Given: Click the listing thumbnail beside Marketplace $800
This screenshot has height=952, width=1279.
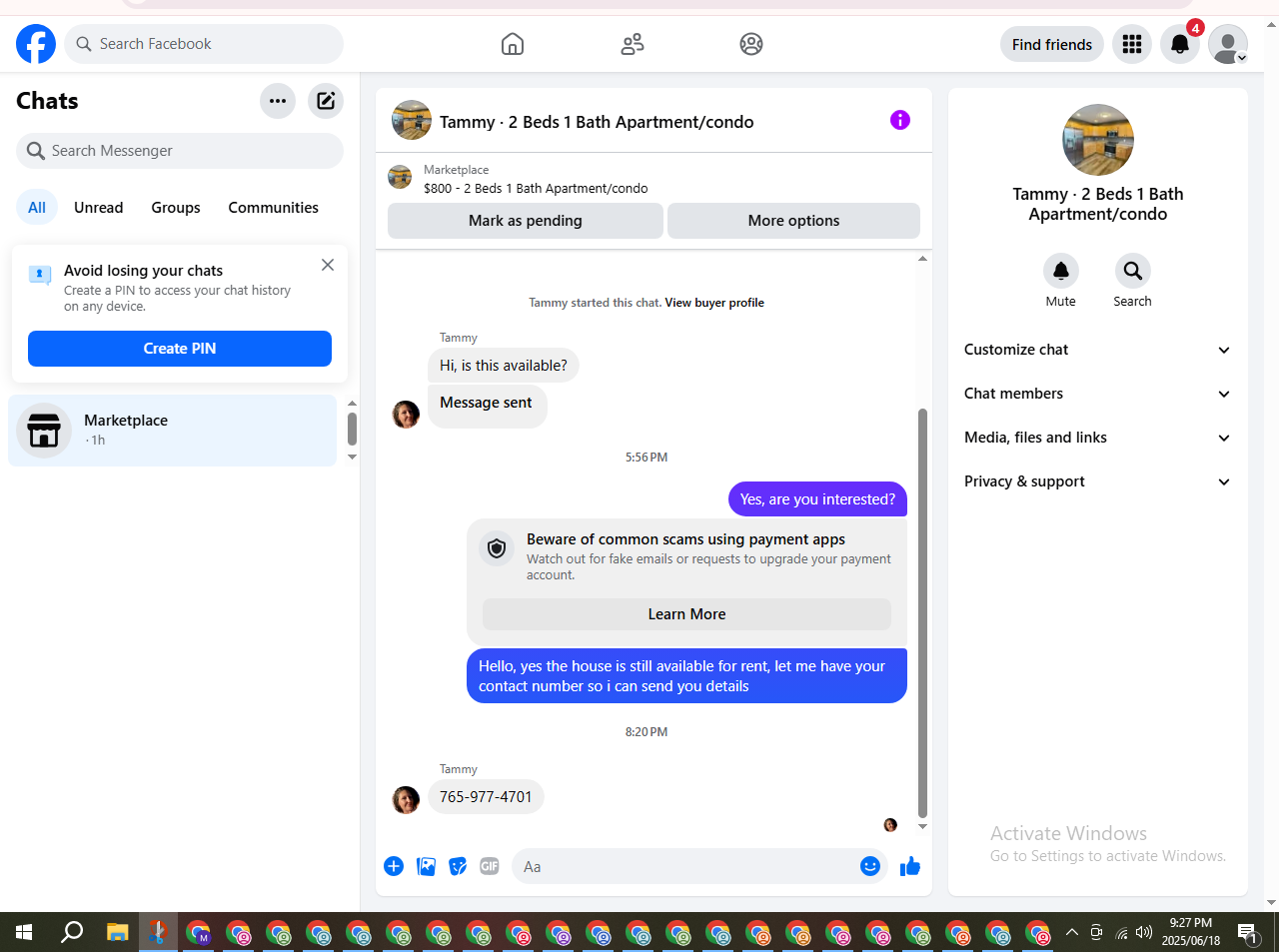Looking at the screenshot, I should 400,178.
